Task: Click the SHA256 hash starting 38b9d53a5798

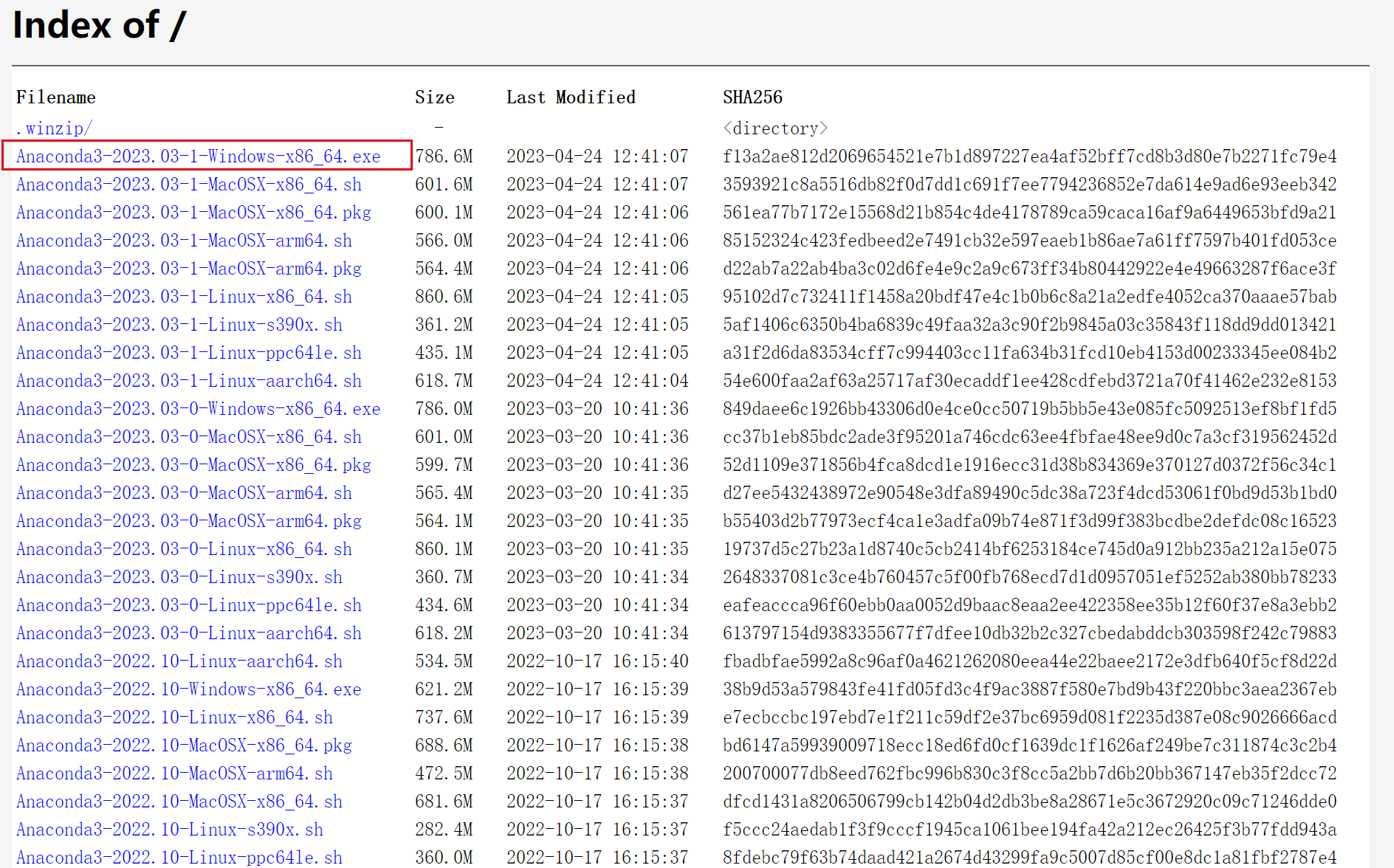Action: point(1030,689)
